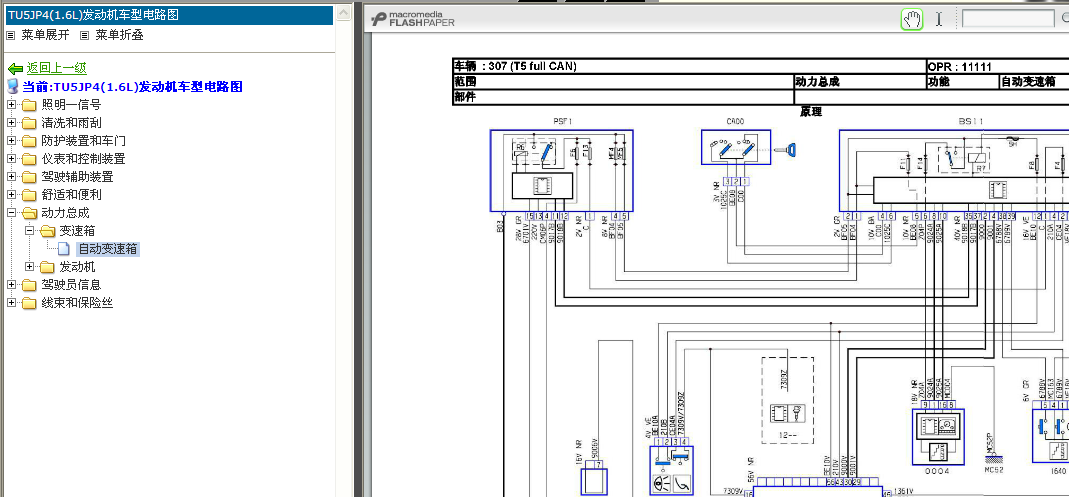Click the Macromedia FlashPaper logo

(x=412, y=19)
